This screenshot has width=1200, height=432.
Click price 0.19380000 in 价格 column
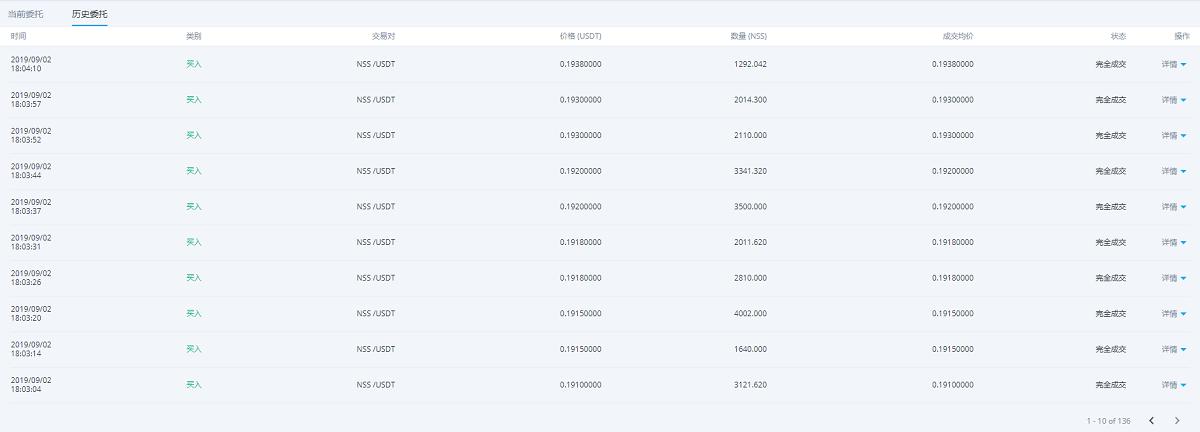pos(581,64)
